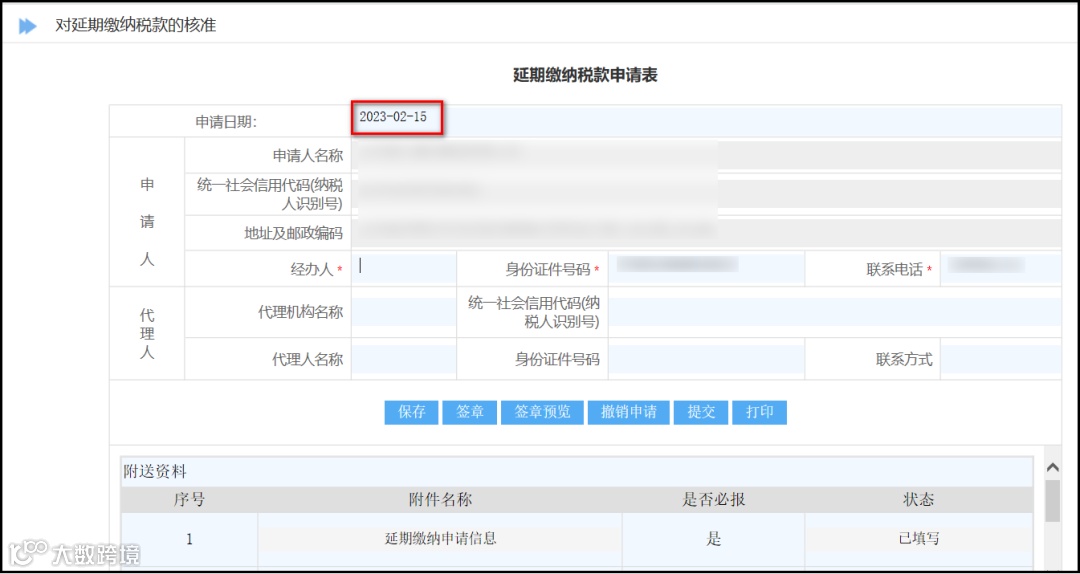Click the 附件名称 column header
Screen dimensions: 1080x574
(x=440, y=500)
